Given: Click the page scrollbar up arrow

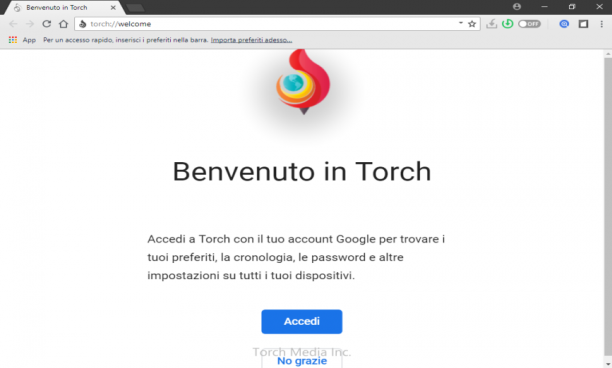Looking at the screenshot, I should (x=608, y=53).
